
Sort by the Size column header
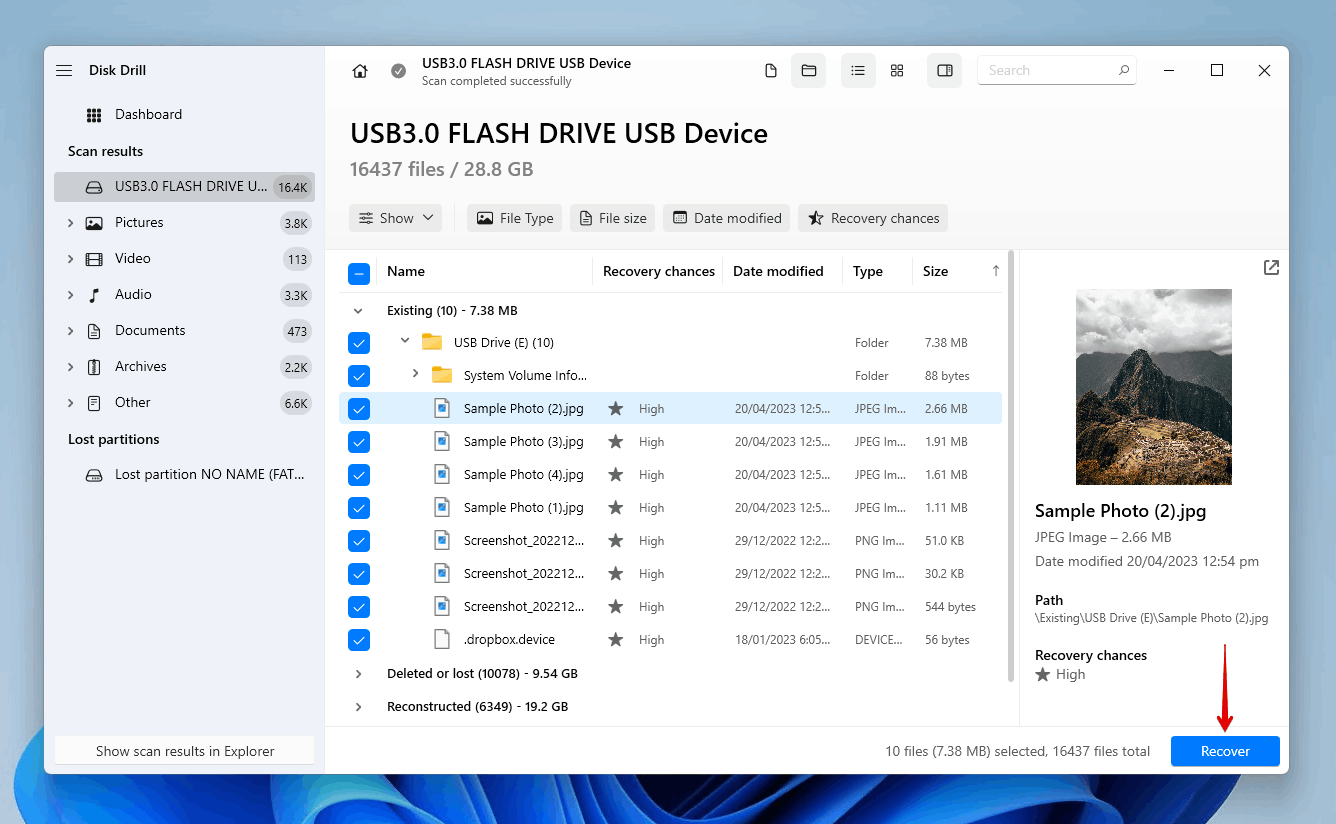coord(935,271)
